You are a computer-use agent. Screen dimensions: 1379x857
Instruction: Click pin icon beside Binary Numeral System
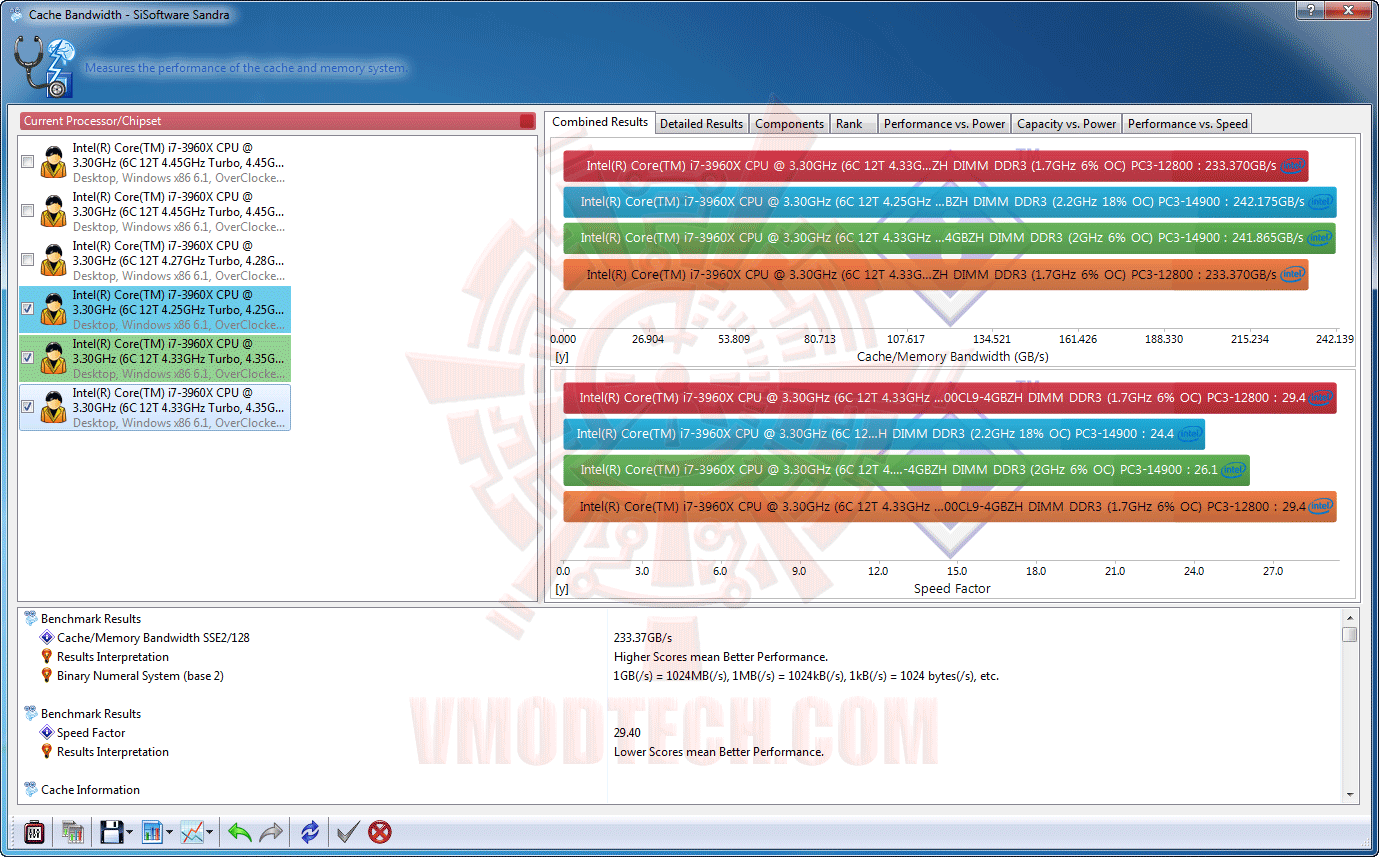pos(46,675)
